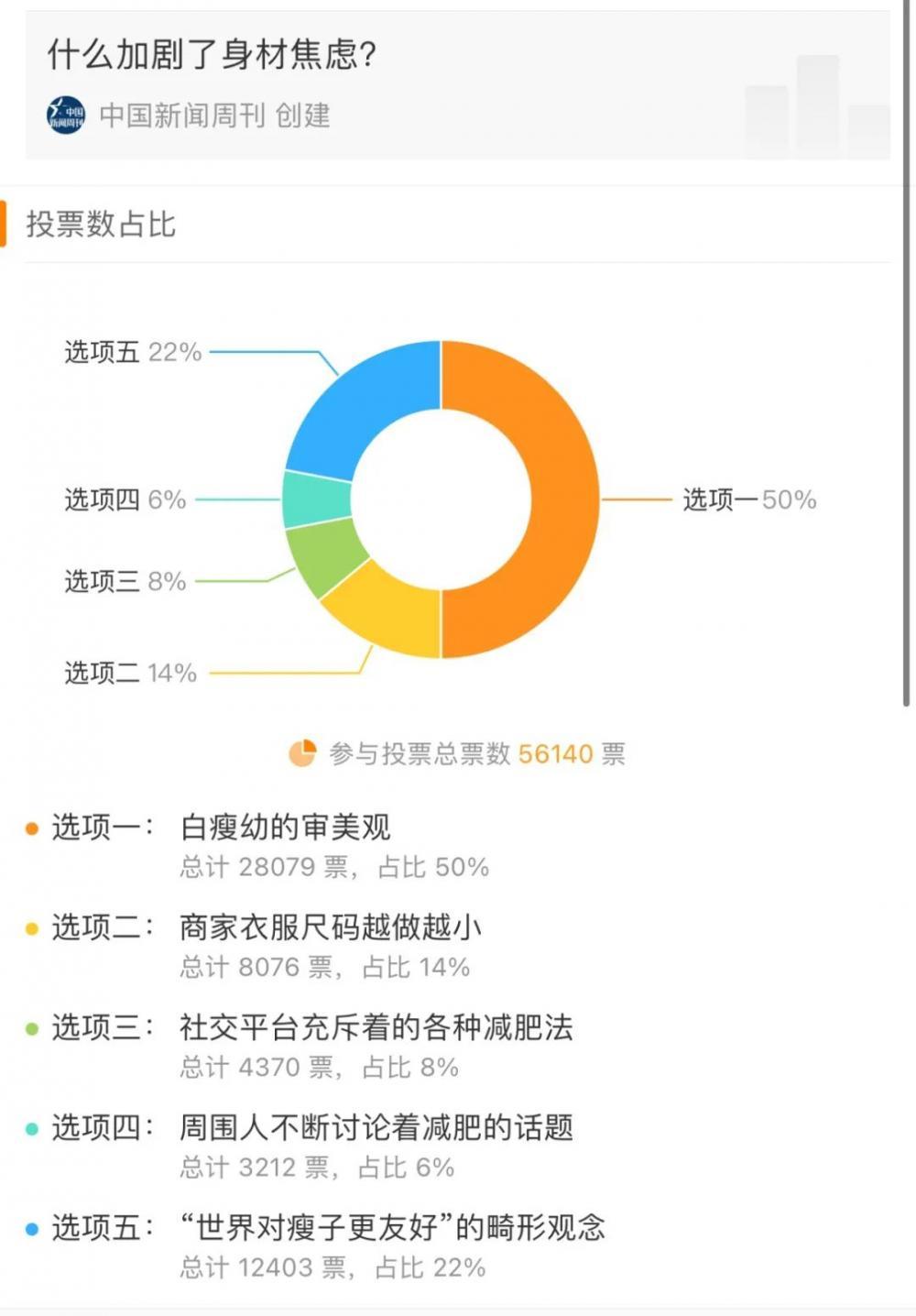Select the yellow bullet dot for 选项二
Viewport: 916px width, 1316px height.
coord(30,927)
